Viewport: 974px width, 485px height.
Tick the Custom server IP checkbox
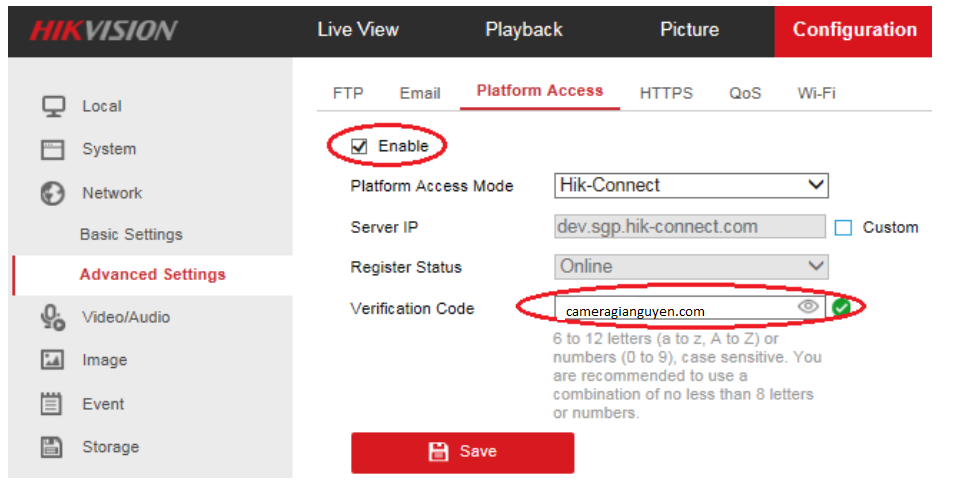pos(843,228)
